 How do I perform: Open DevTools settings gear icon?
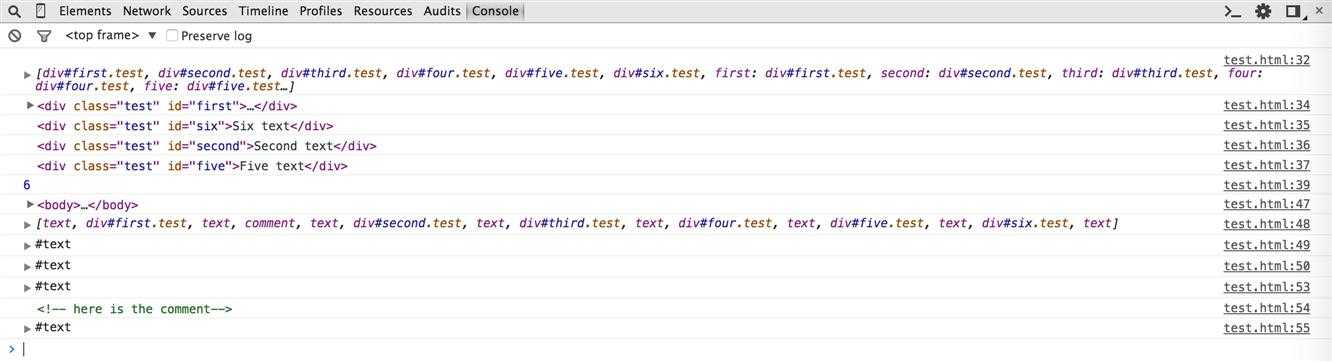pyautogui.click(x=1263, y=11)
